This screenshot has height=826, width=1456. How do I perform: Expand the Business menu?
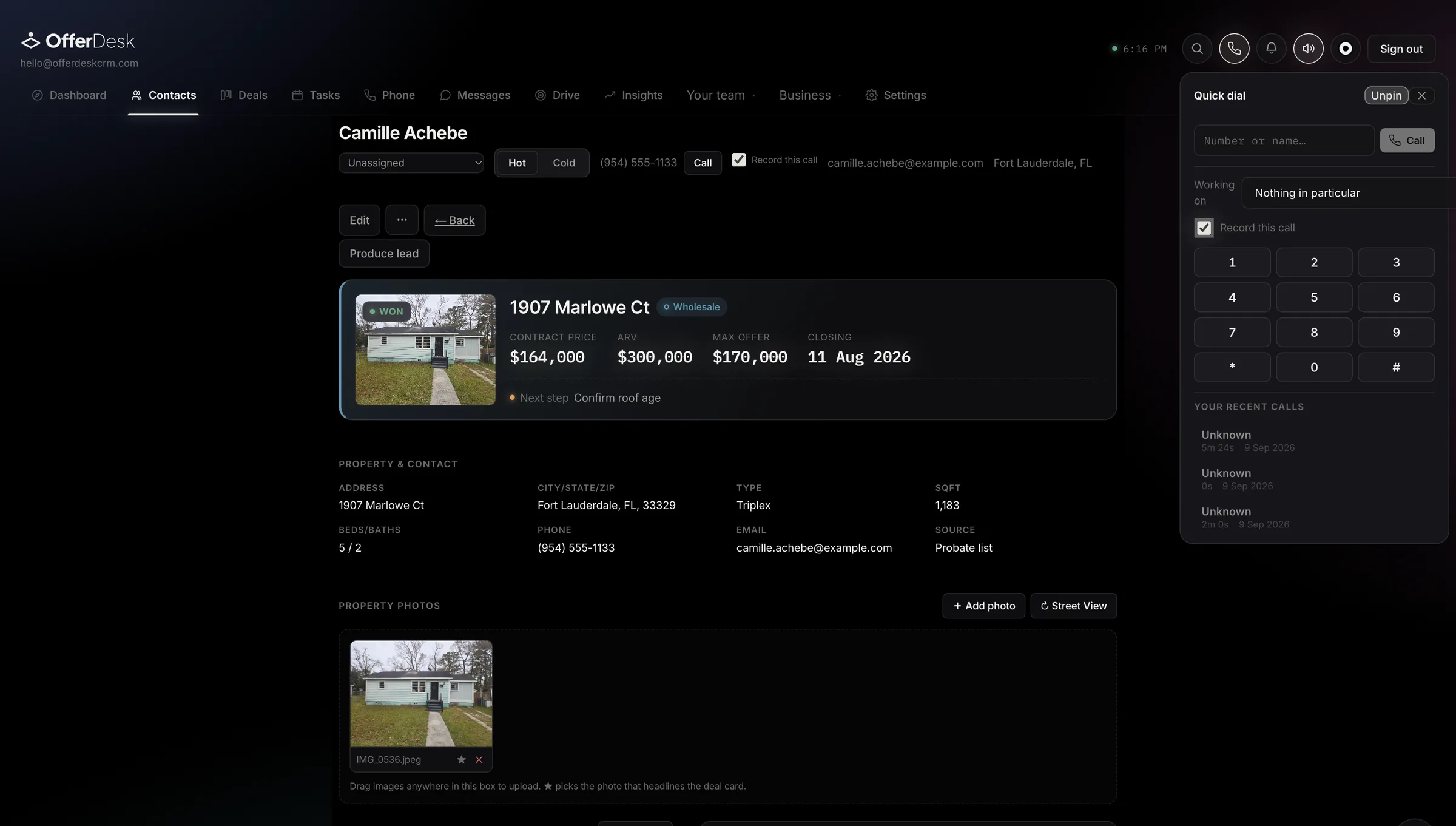coord(810,95)
